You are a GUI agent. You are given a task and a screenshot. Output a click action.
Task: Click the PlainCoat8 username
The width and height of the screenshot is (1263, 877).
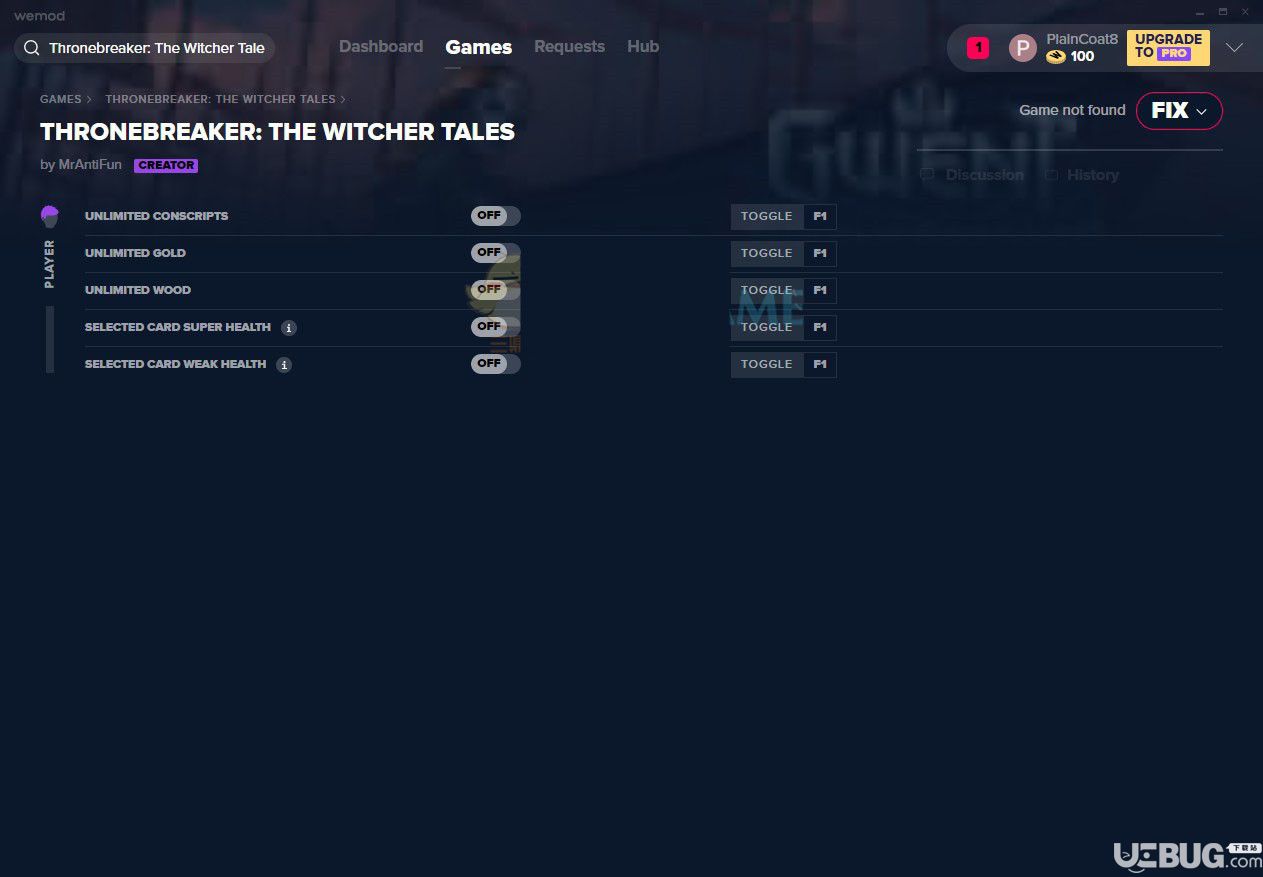tap(1082, 39)
